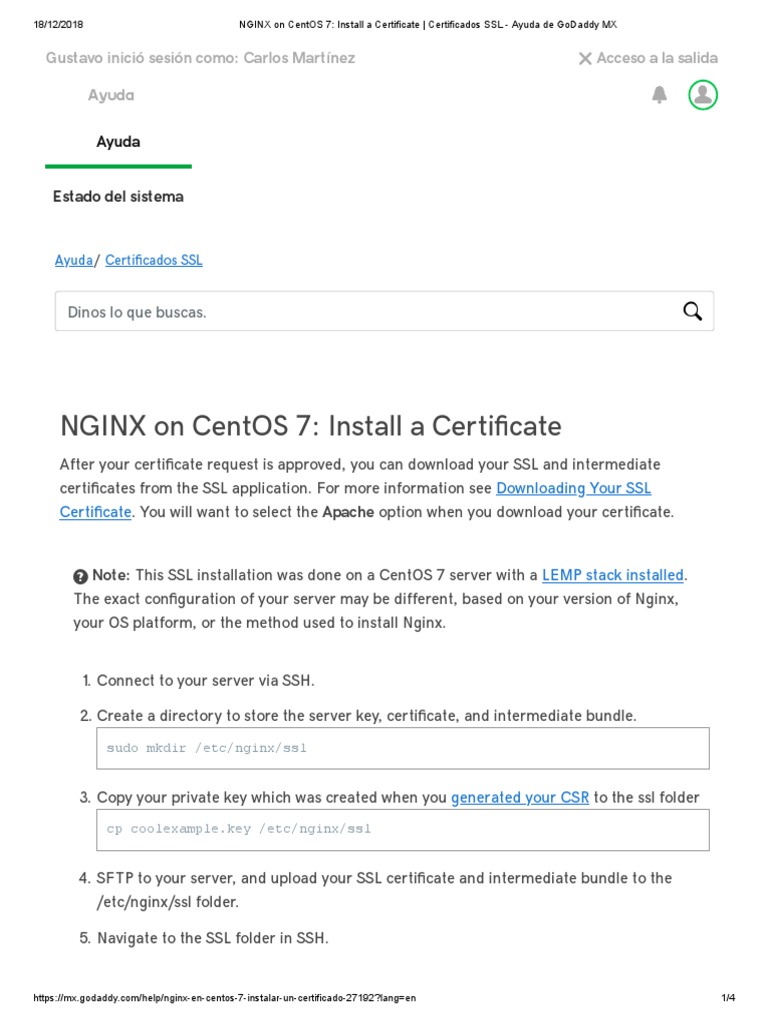
Task: Open the LEMP stack installed link
Action: (612, 575)
